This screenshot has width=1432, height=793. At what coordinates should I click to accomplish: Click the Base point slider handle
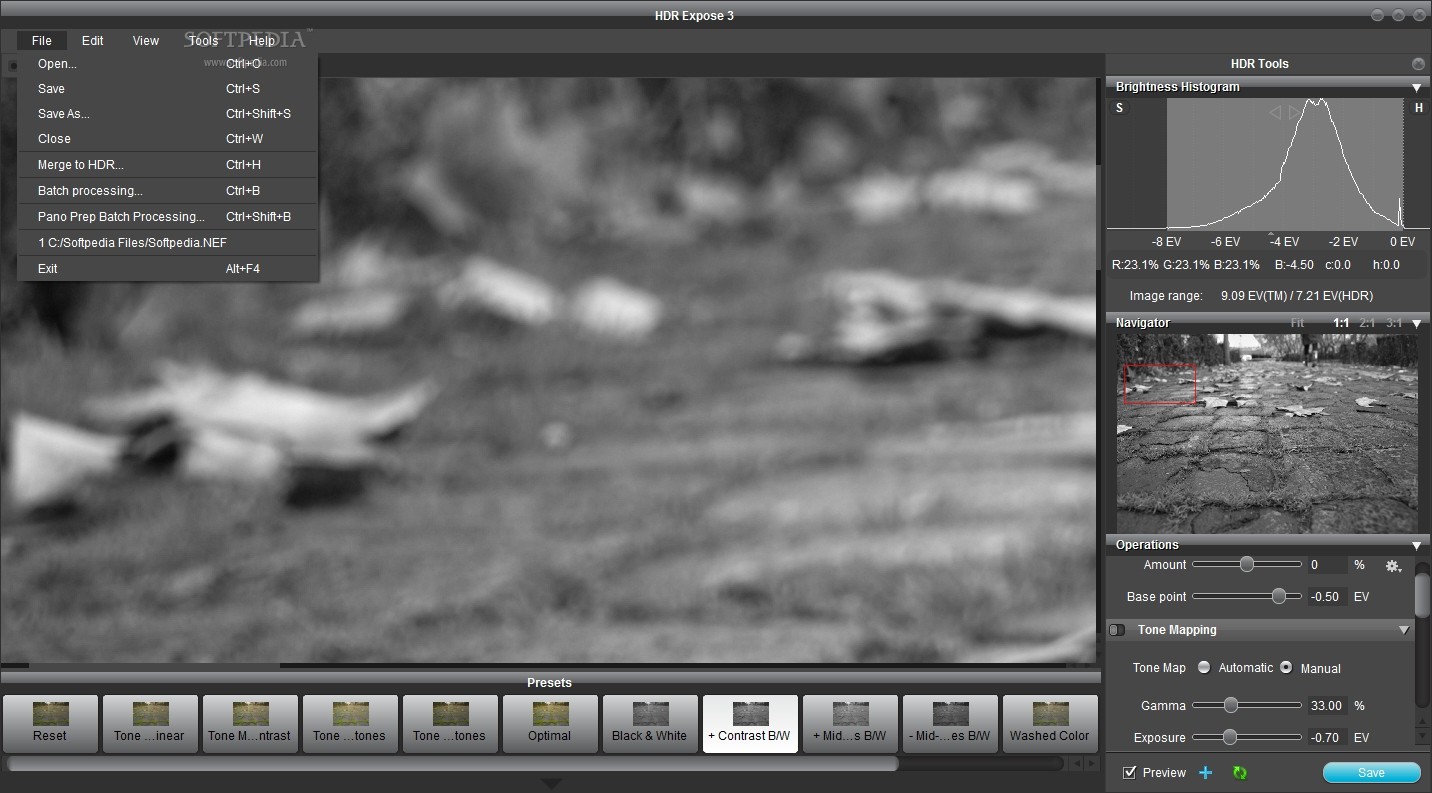(1278, 596)
